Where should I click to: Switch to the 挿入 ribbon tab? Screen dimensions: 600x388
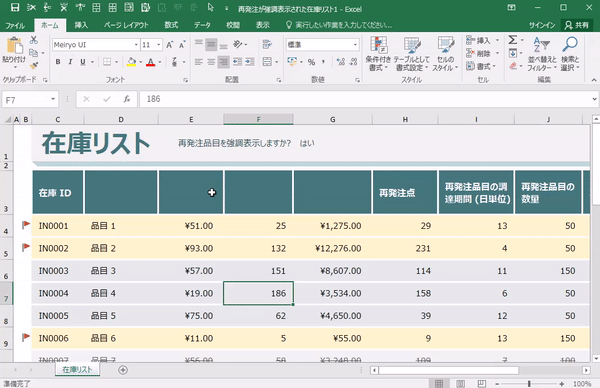coord(81,25)
